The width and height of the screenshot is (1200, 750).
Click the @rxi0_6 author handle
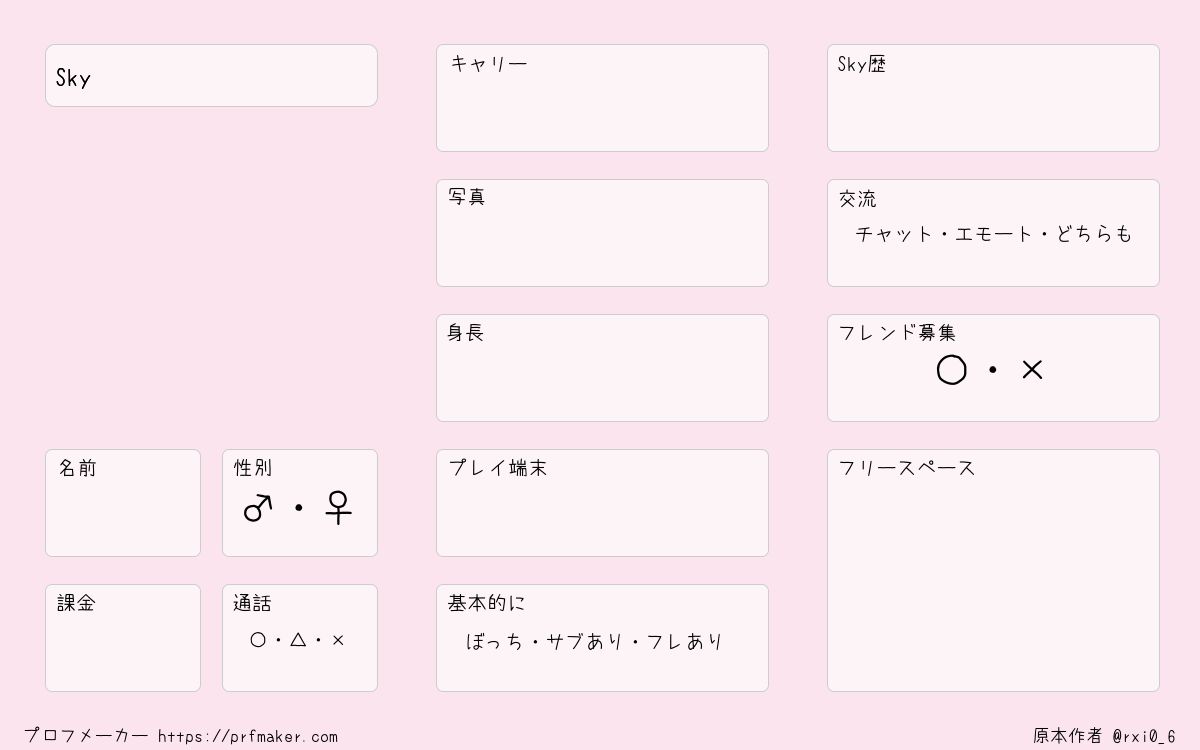[x=1144, y=737]
